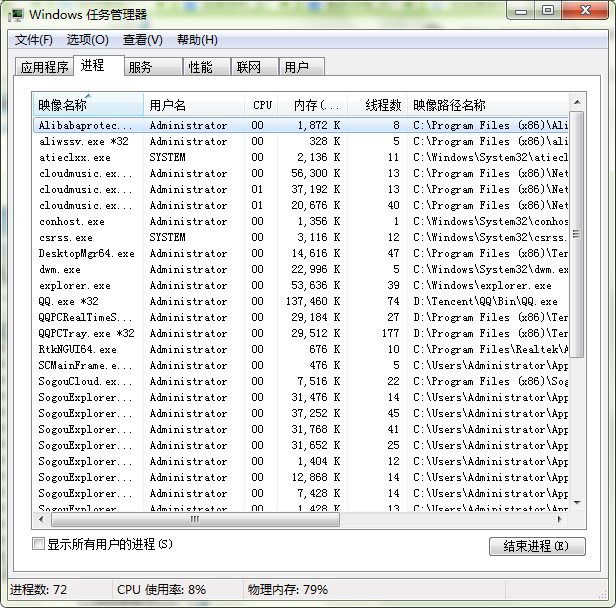Sort by the CPU column header
616x608 pixels.
(262, 105)
